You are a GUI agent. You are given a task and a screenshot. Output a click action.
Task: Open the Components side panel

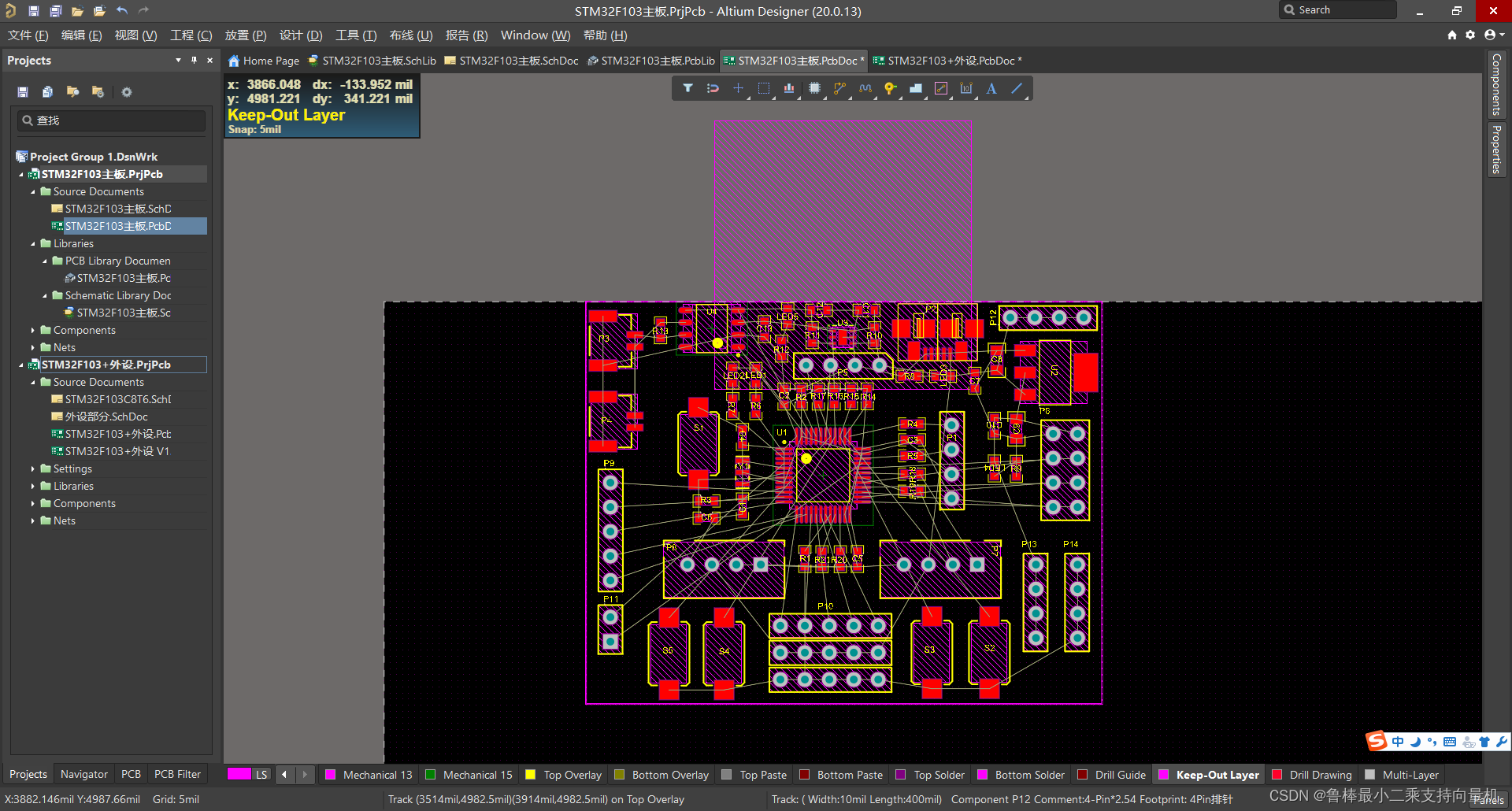[1496, 84]
